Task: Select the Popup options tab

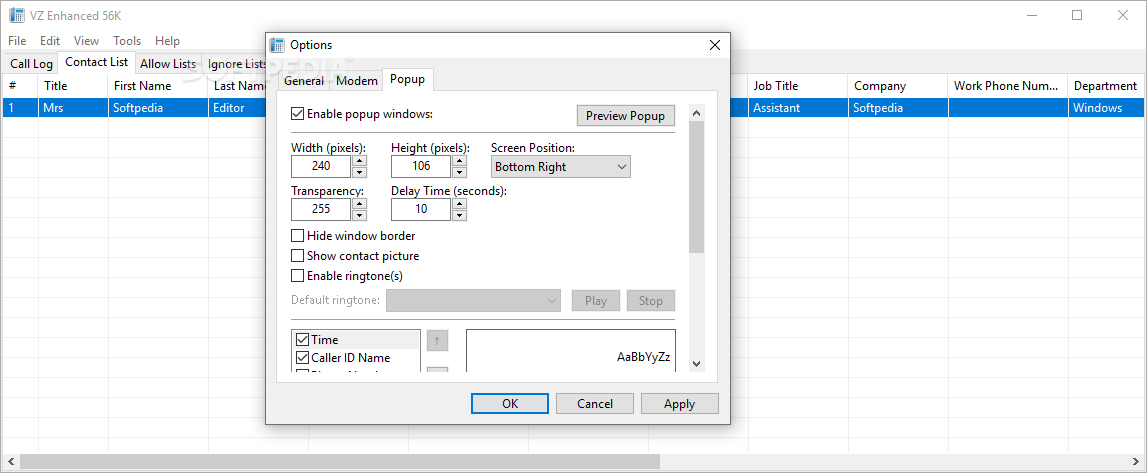Action: click(x=407, y=79)
